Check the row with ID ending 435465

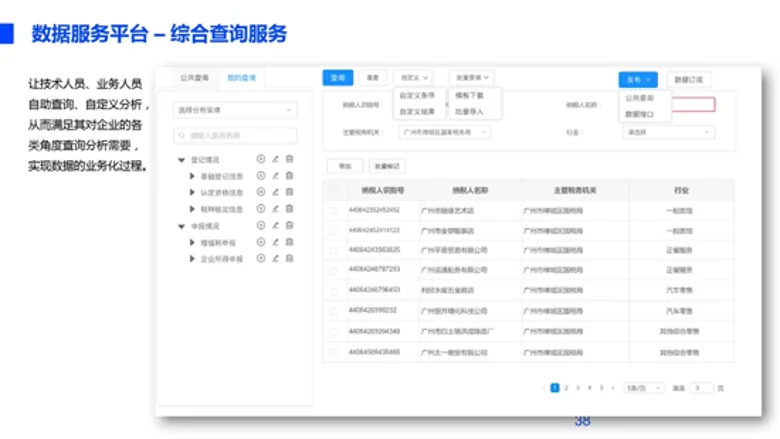coord(333,352)
